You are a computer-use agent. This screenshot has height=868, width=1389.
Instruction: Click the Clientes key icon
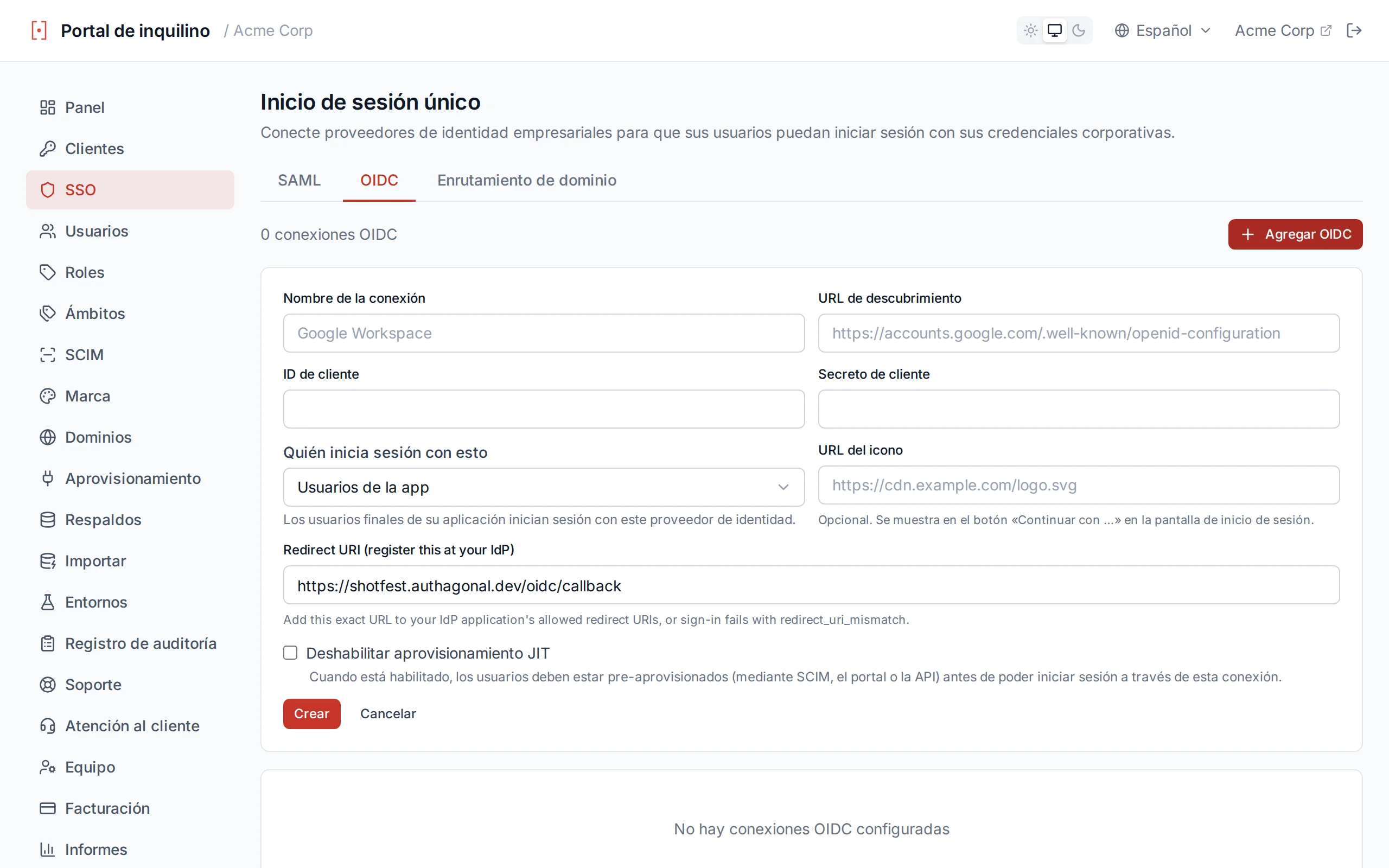click(x=48, y=149)
